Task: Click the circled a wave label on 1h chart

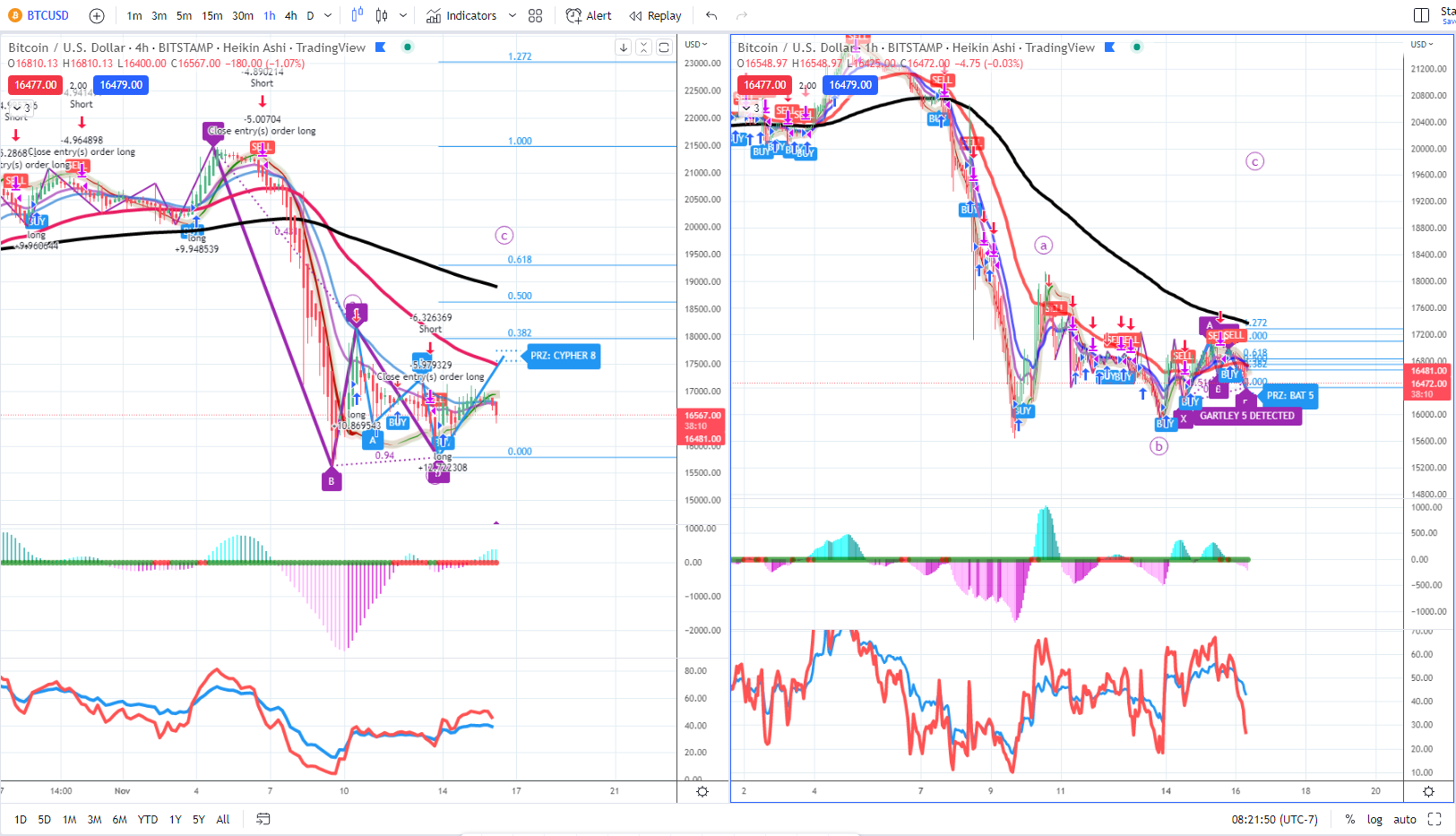Action: tap(1043, 246)
